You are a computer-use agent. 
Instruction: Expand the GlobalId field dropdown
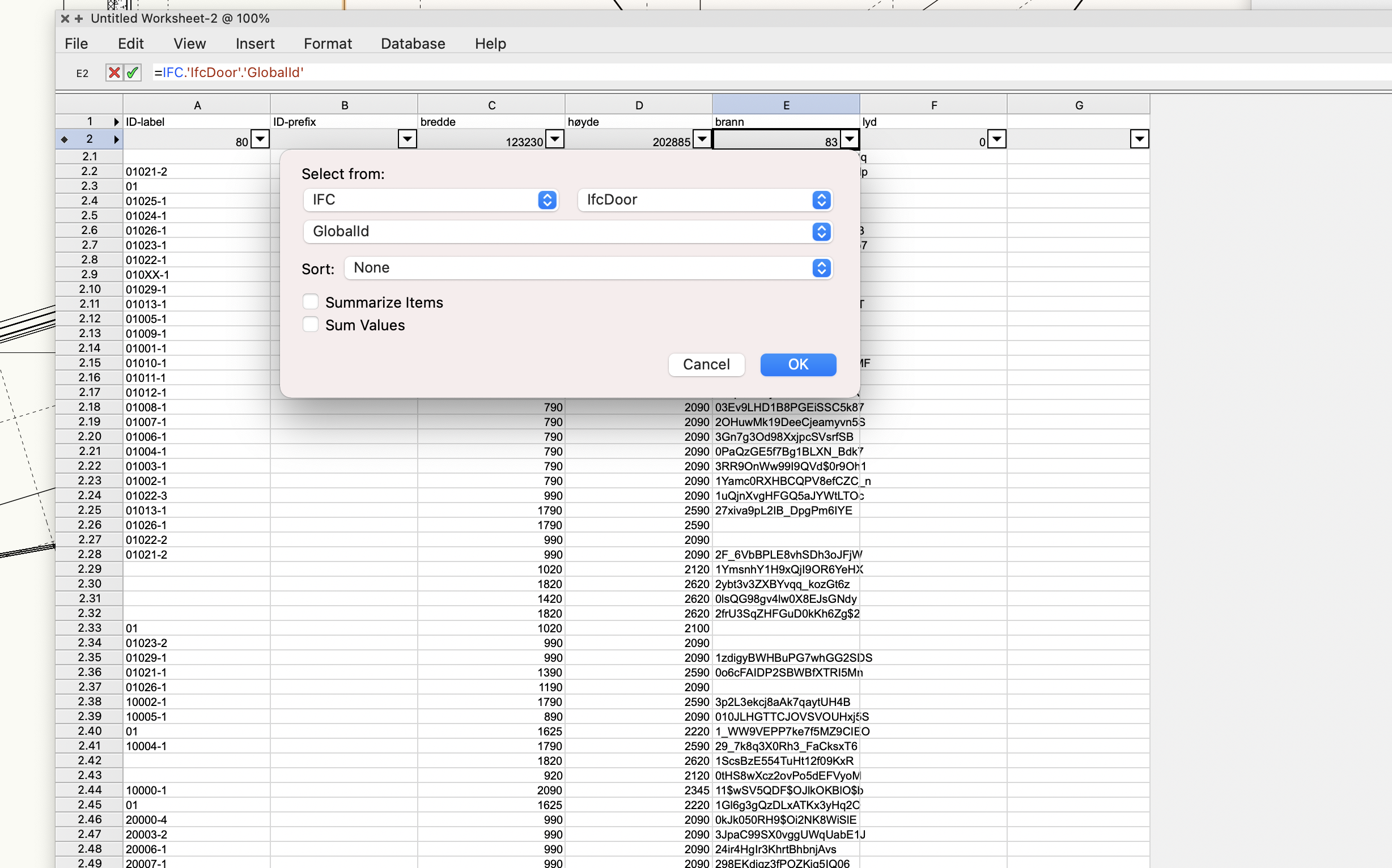click(x=568, y=231)
